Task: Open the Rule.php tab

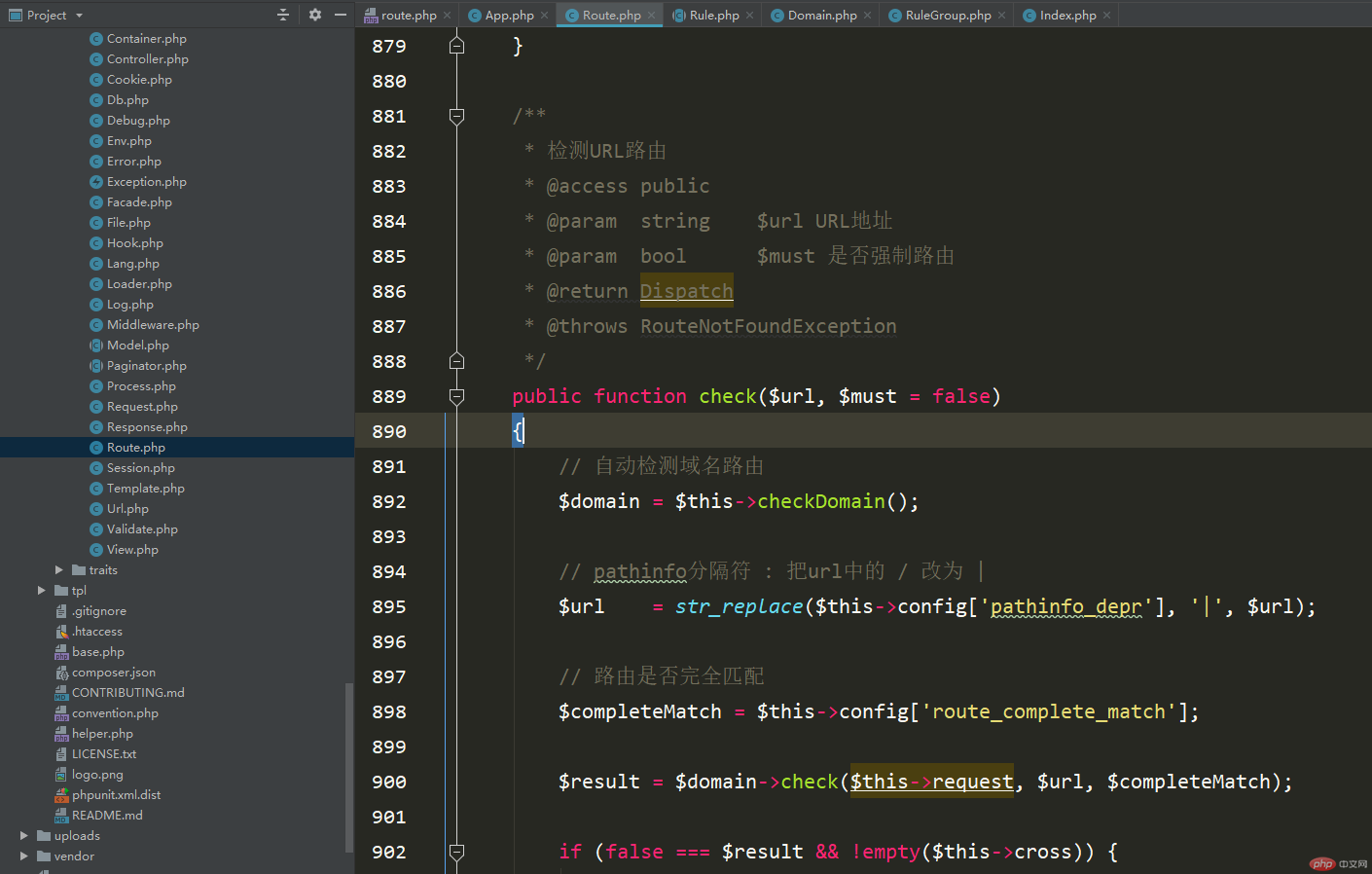Action: point(714,15)
